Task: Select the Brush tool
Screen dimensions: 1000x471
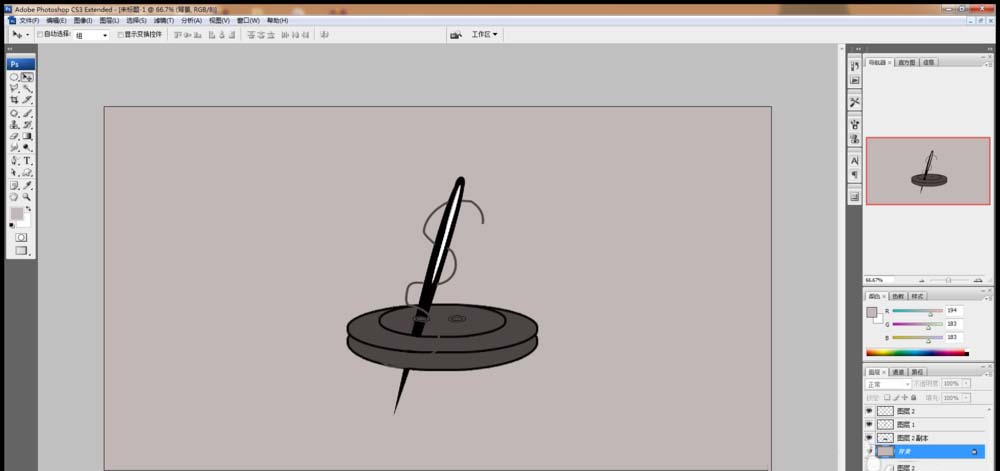Action: (x=27, y=113)
